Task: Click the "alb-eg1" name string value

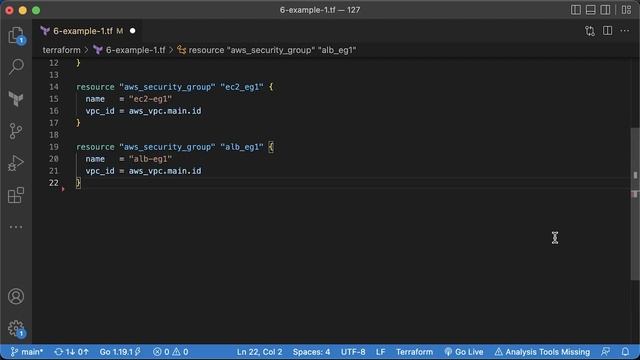Action: (x=151, y=159)
